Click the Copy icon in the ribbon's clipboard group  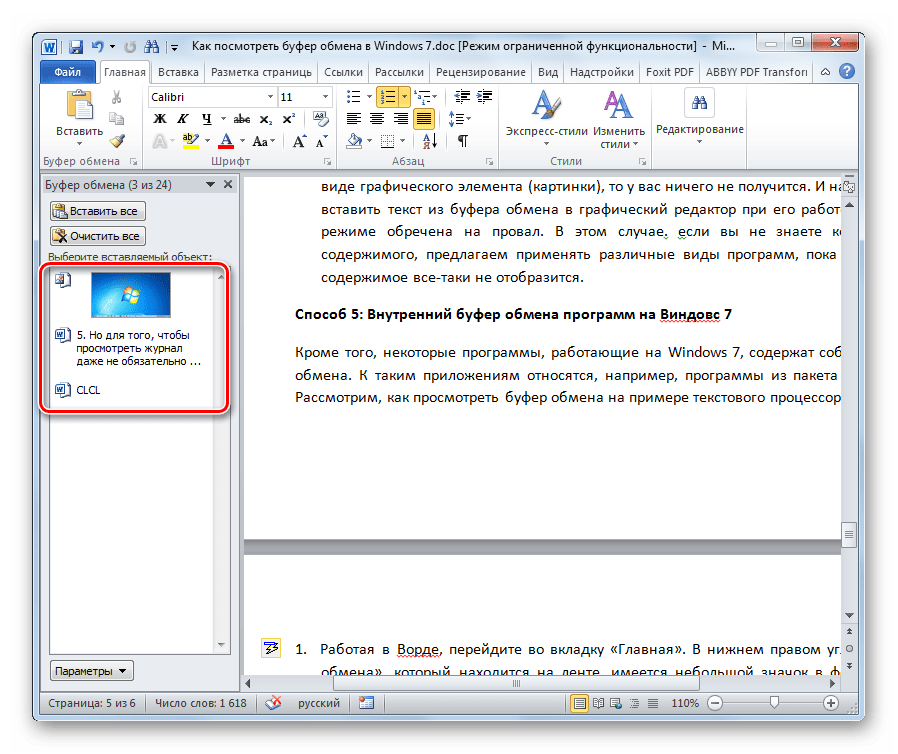coord(116,119)
